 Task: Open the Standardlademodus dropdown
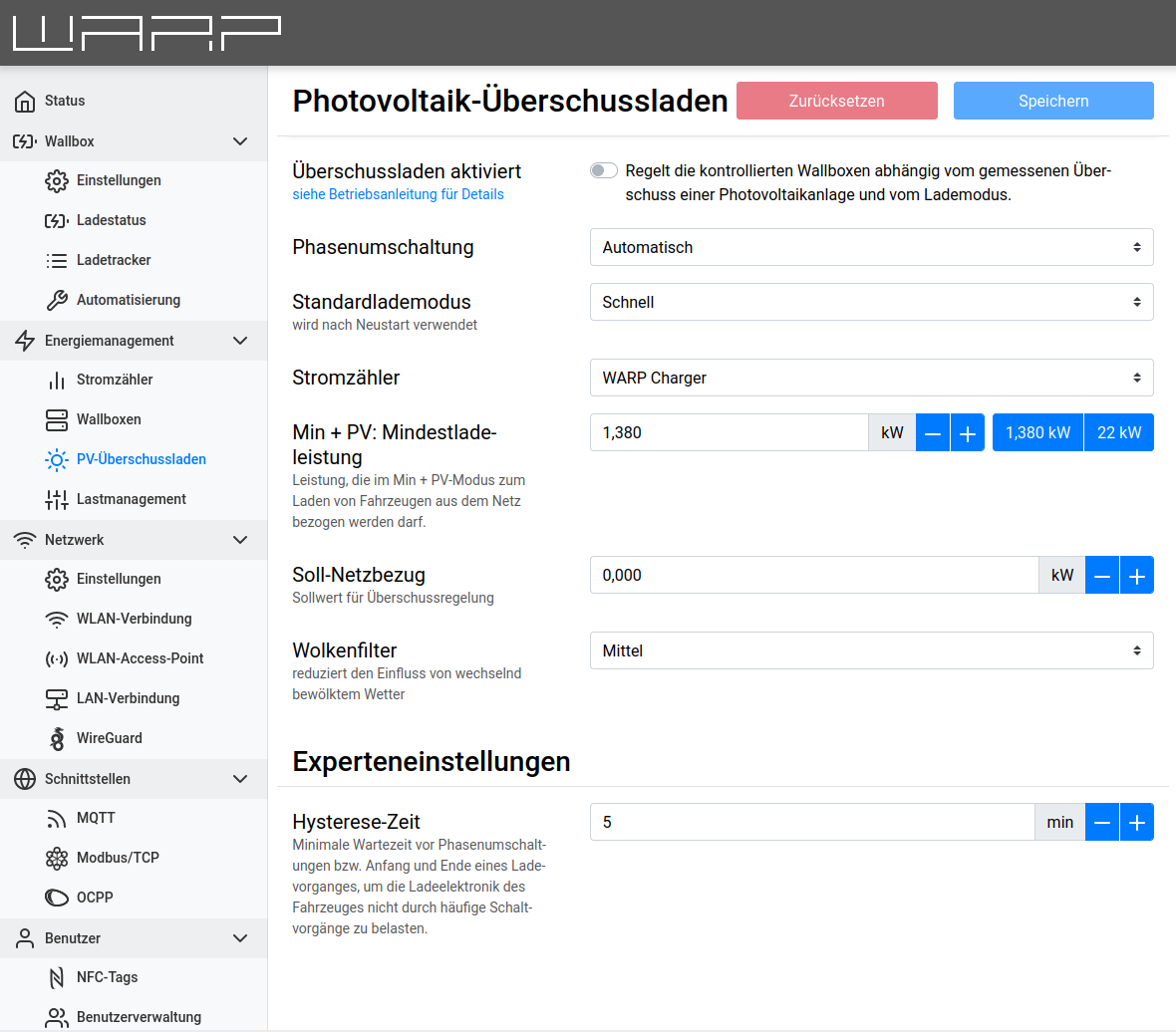pyautogui.click(x=871, y=303)
